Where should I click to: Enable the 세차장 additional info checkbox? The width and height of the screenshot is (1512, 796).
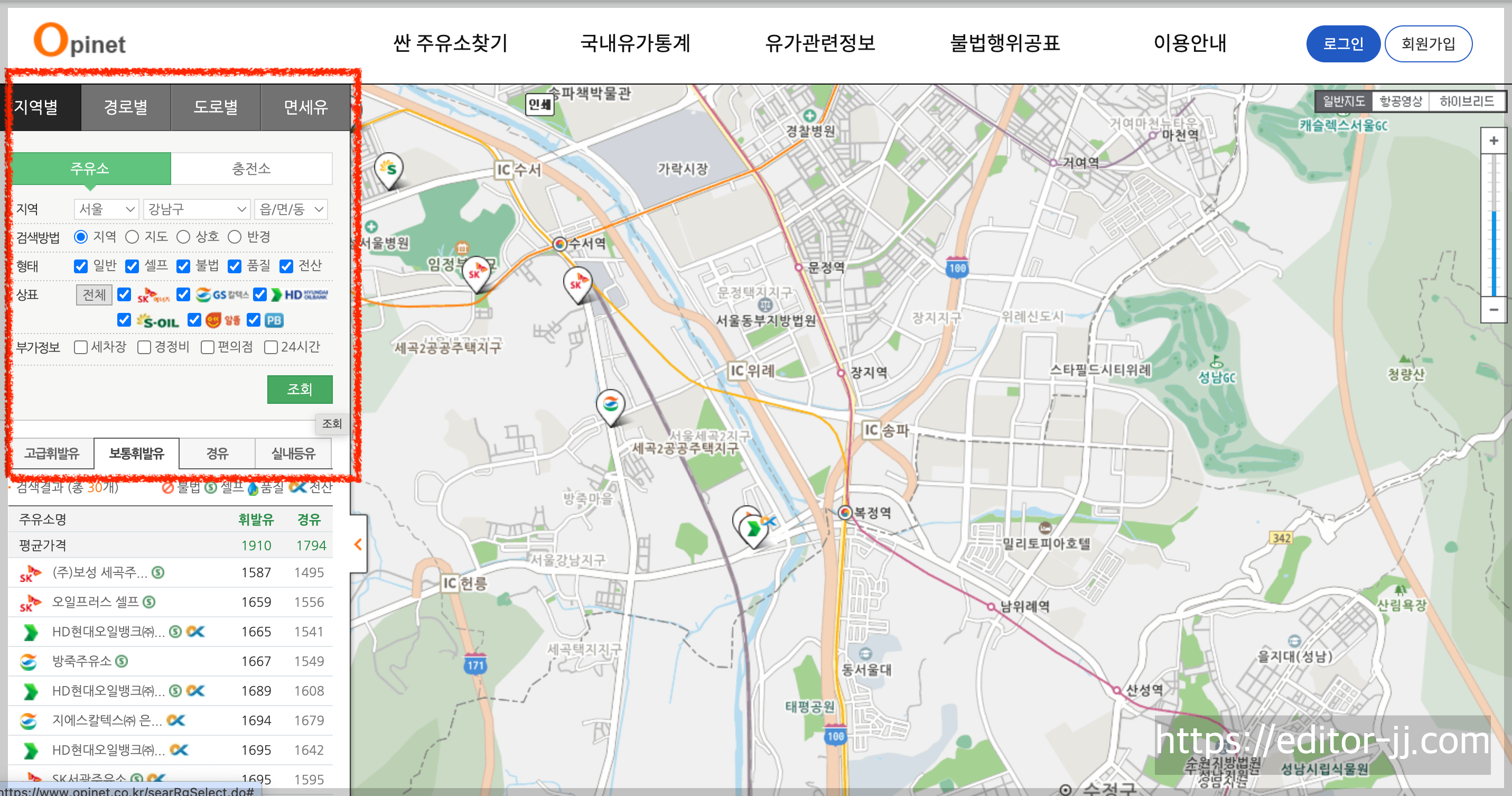(81, 347)
